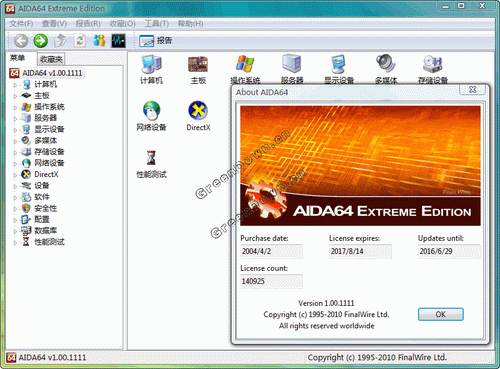Open the 文件(F) menu
Viewport: 500px width, 369px height.
[x=21, y=24]
